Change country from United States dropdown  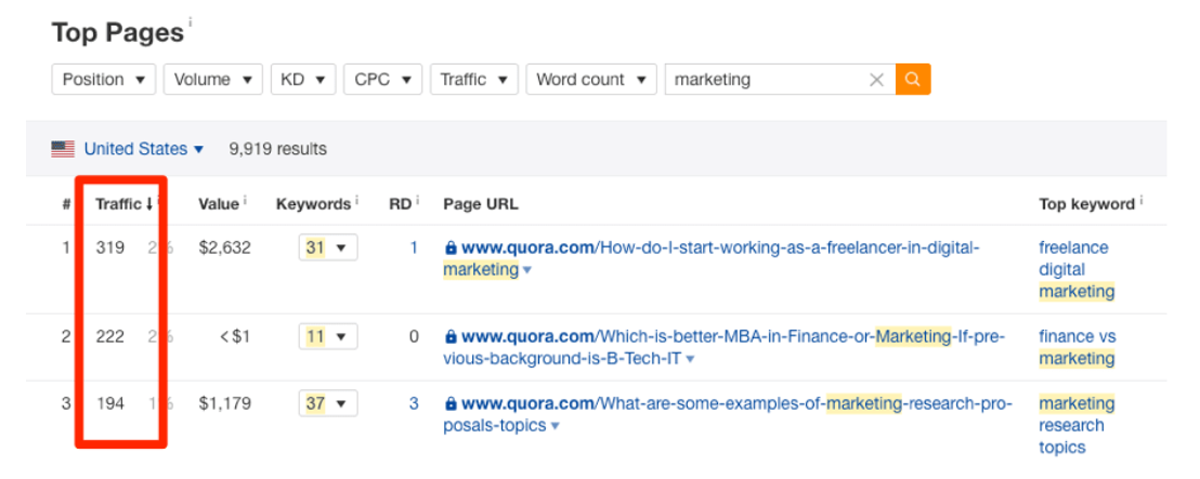[x=143, y=149]
